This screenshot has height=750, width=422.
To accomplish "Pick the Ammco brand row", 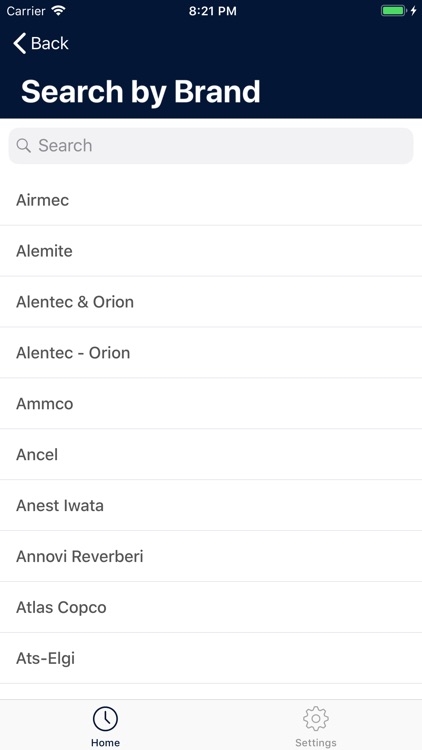I will pyautogui.click(x=211, y=404).
